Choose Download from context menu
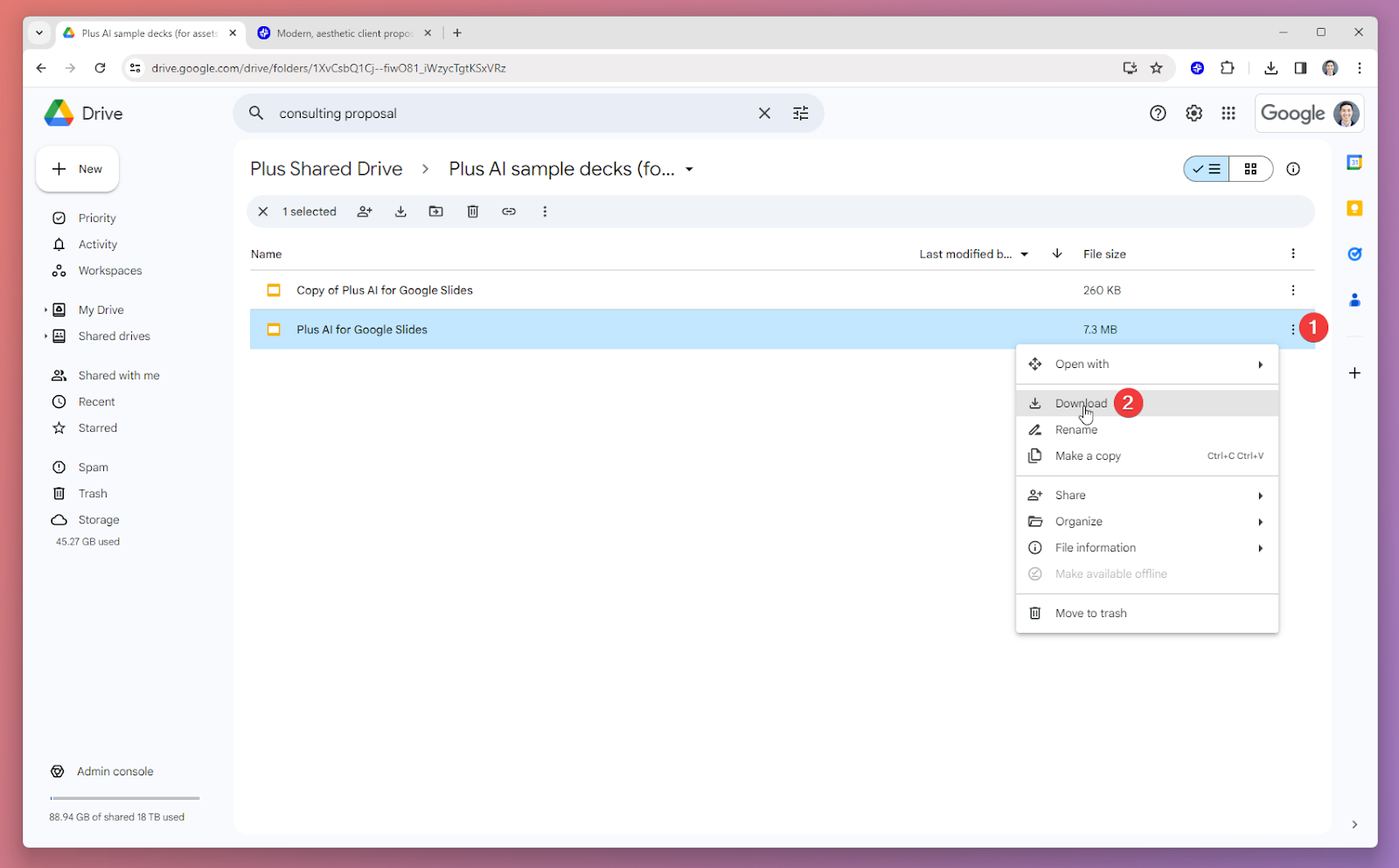 coord(1147,403)
